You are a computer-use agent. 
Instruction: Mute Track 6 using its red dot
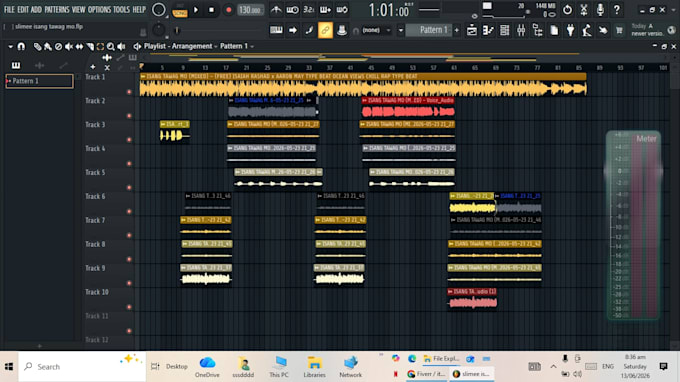coord(129,212)
